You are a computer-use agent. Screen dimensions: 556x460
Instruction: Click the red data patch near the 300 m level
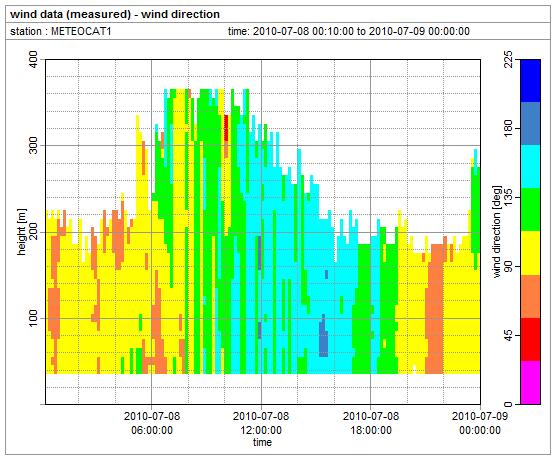[x=226, y=128]
